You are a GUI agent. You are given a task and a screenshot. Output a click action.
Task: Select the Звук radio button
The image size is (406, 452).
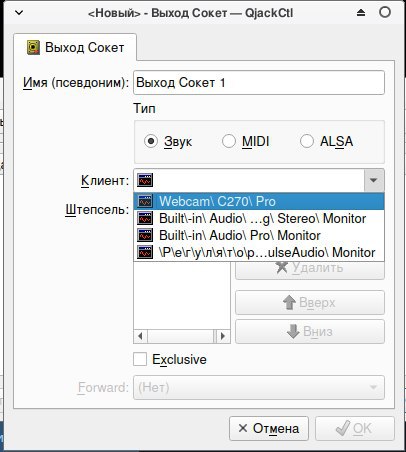151,141
